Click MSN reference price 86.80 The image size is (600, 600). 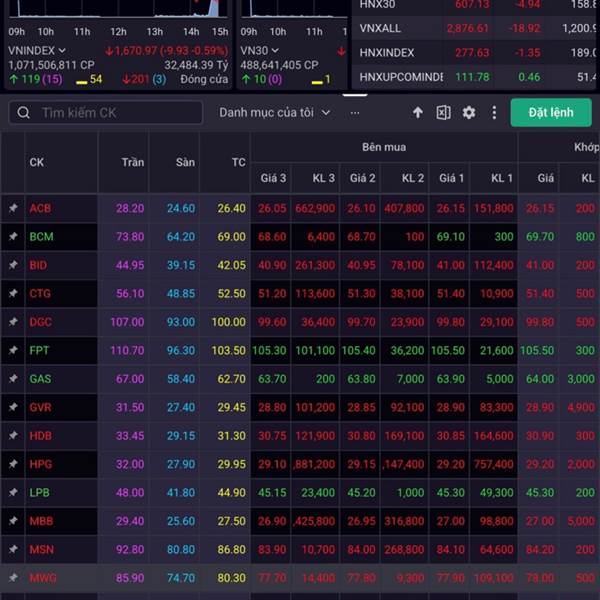pos(231,549)
